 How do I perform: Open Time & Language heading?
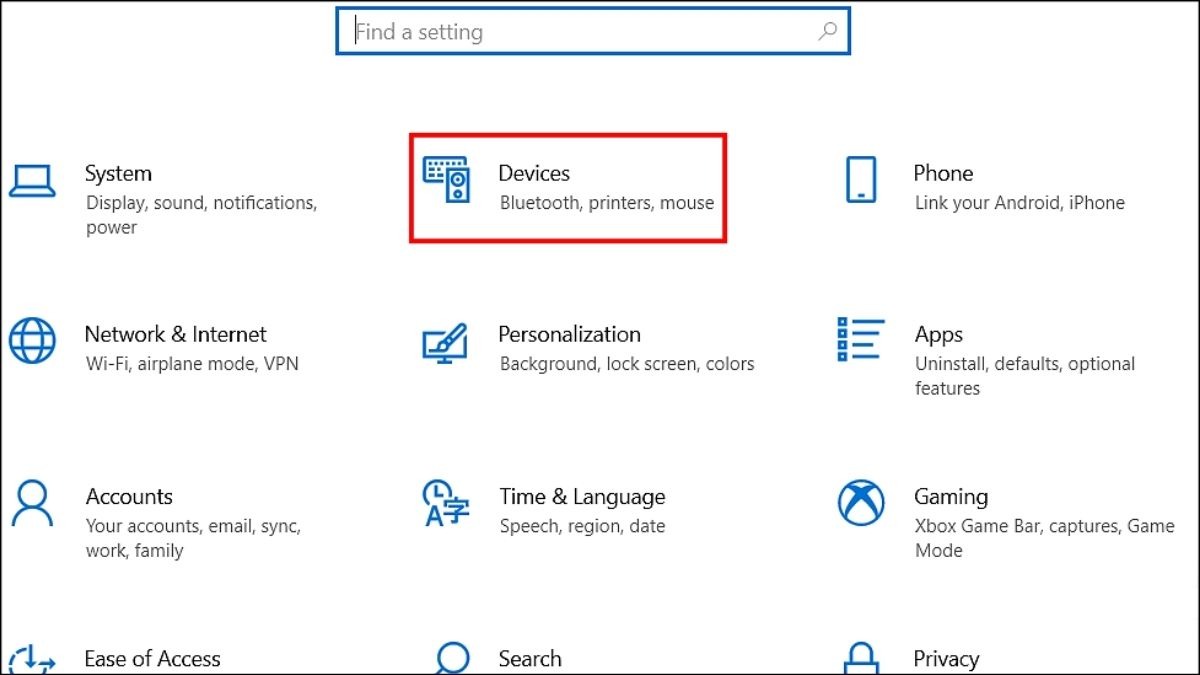(582, 497)
